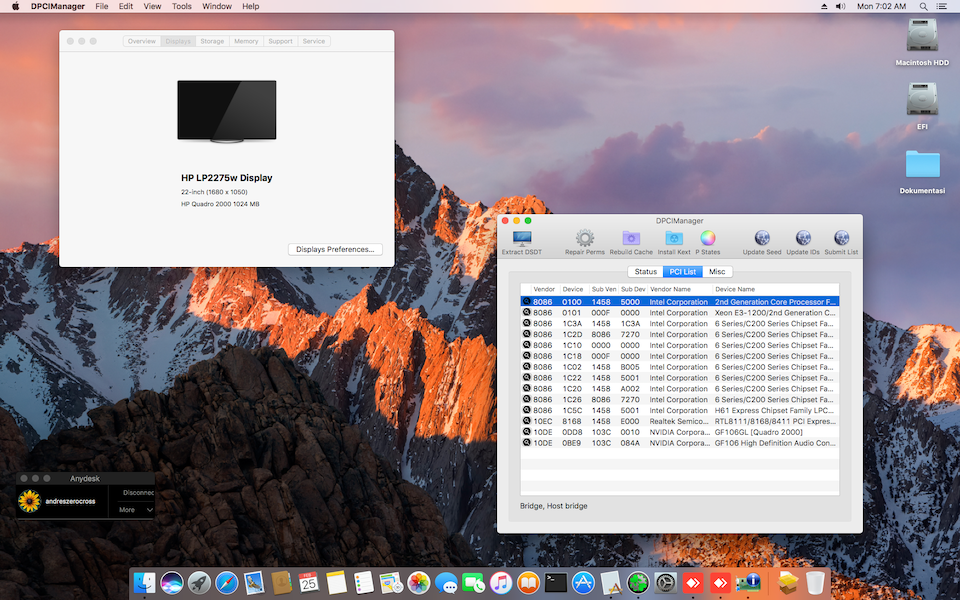Open Trash in the dock
960x600 pixels.
pos(815,583)
